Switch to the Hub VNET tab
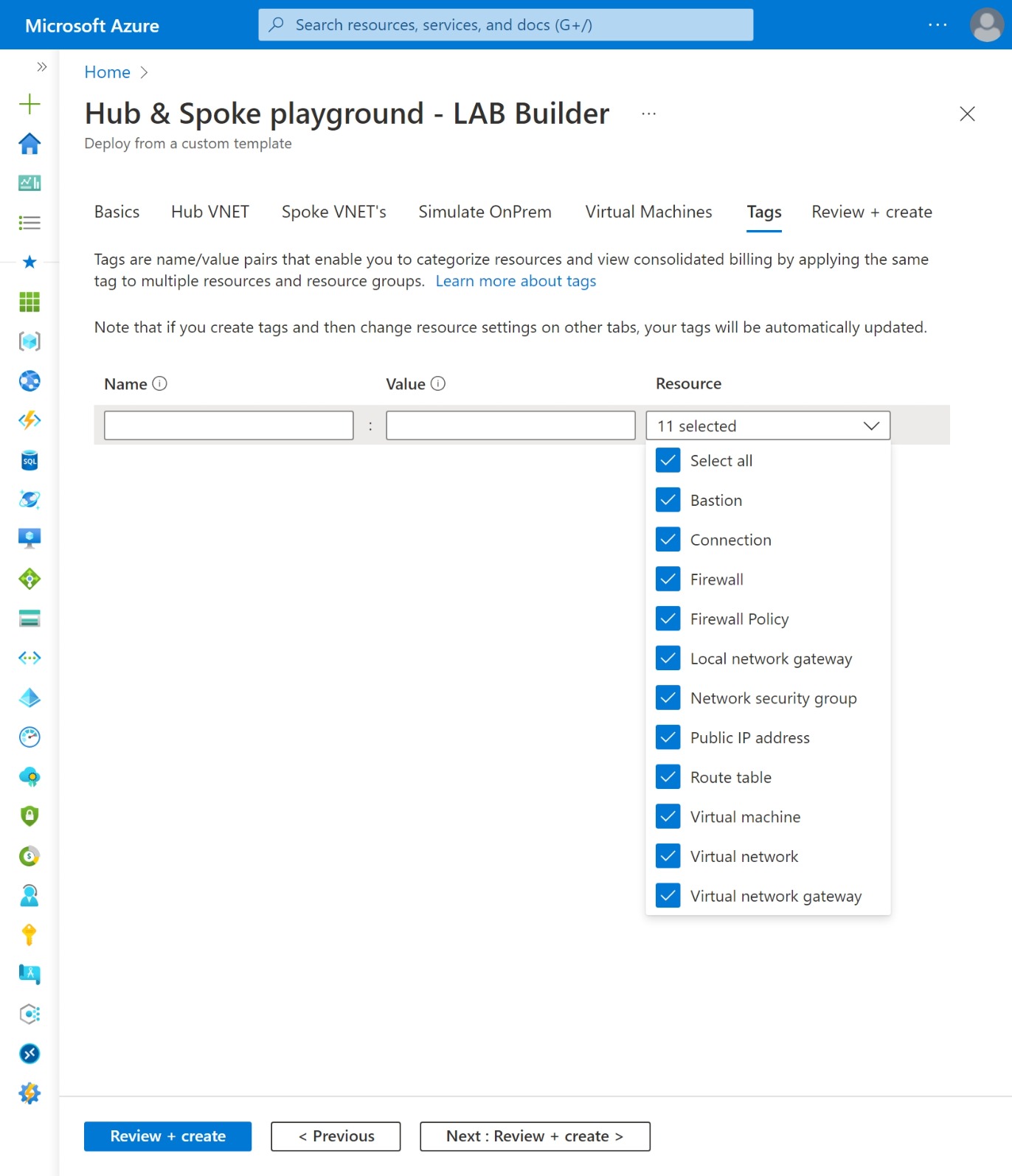The width and height of the screenshot is (1012, 1176). pyautogui.click(x=210, y=212)
